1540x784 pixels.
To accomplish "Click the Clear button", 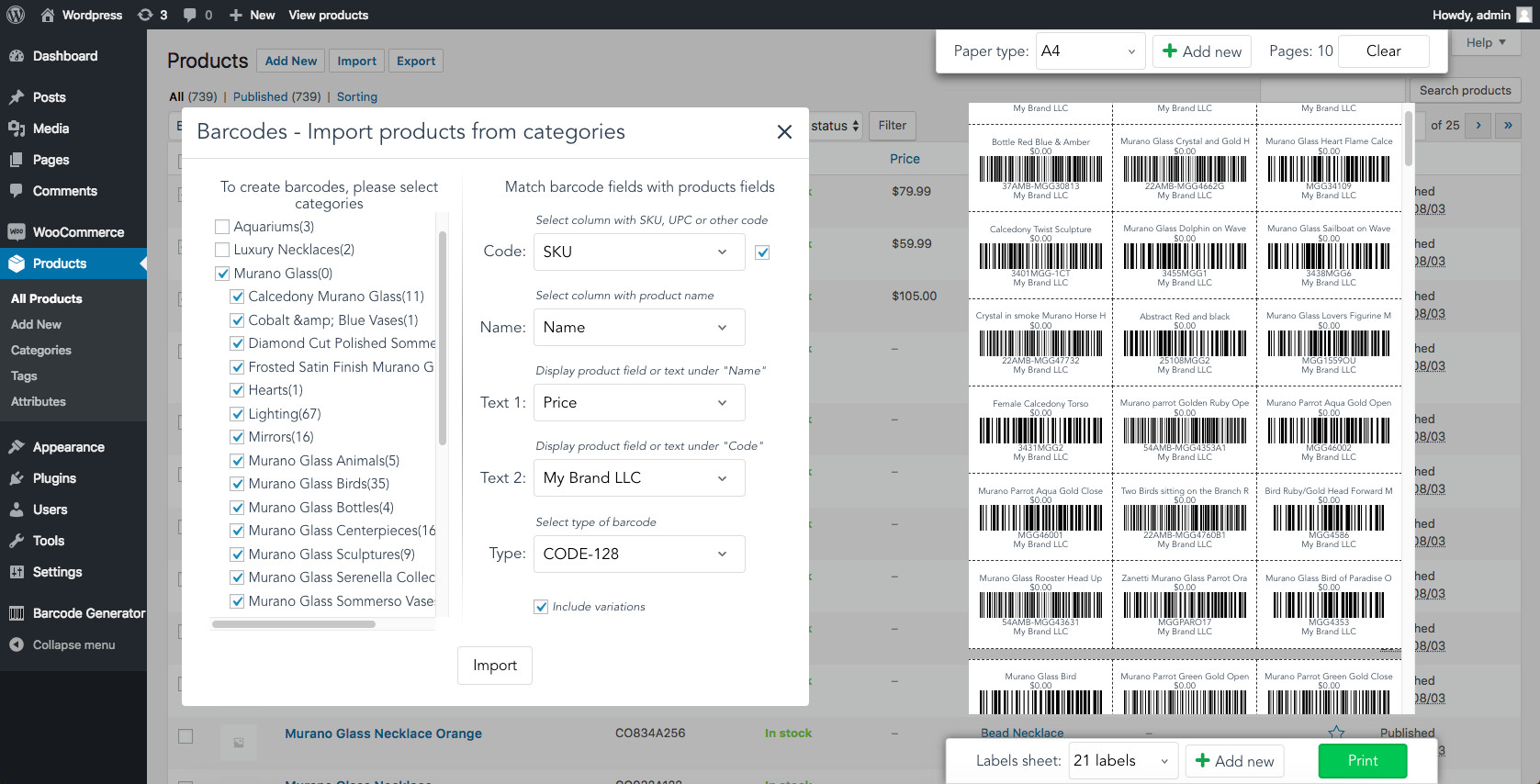I will click(1384, 51).
